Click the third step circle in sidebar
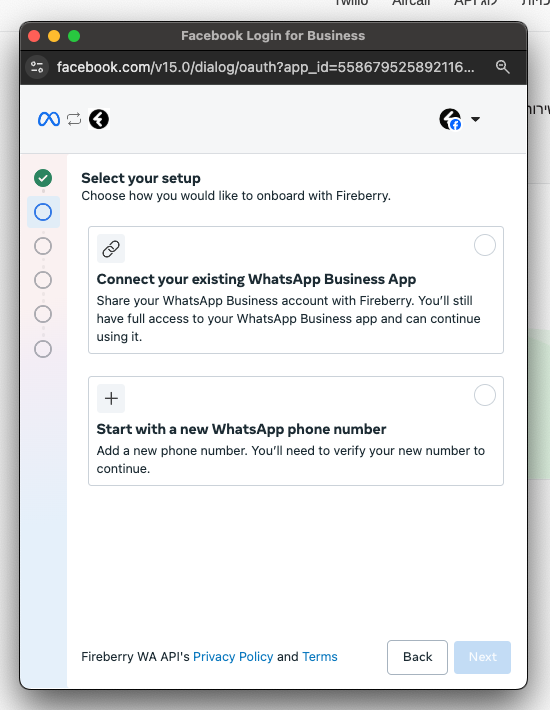The image size is (550, 710). (x=43, y=246)
